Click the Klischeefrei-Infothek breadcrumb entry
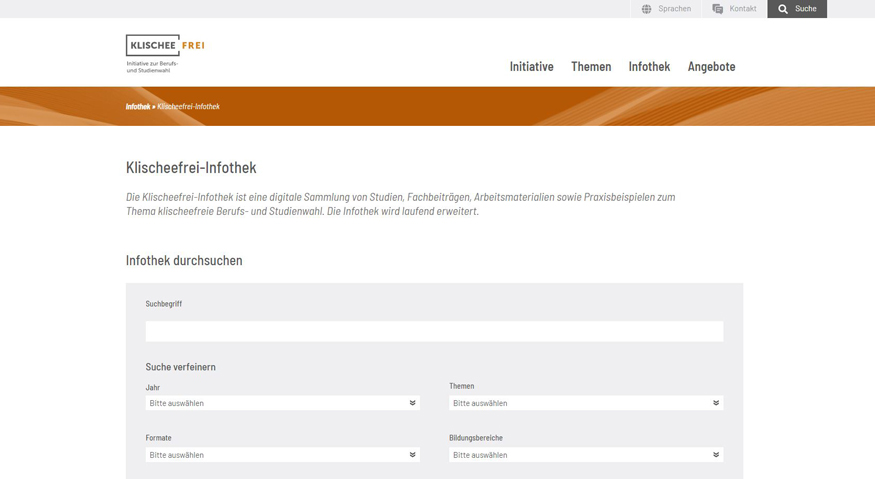The height and width of the screenshot is (479, 875). pyautogui.click(x=189, y=107)
